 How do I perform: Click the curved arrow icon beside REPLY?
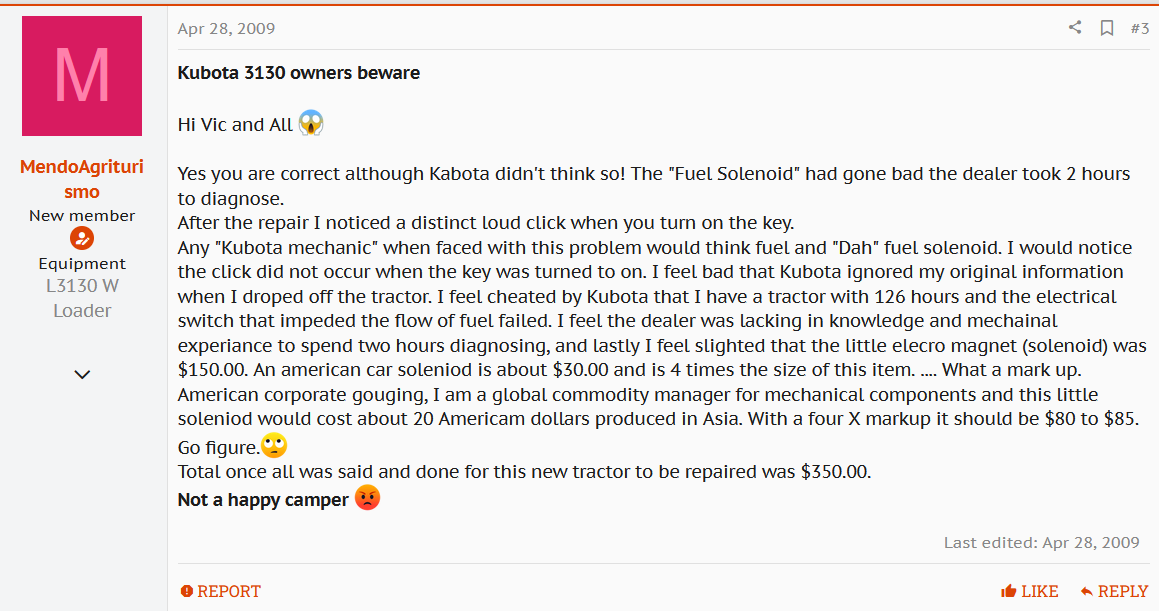tap(1087, 591)
